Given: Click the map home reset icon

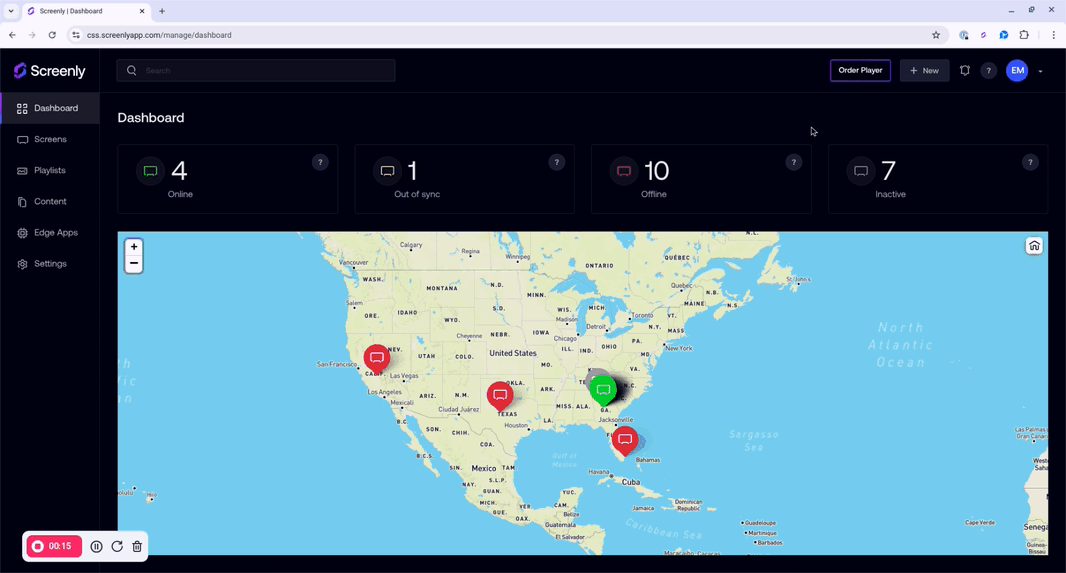Looking at the screenshot, I should coord(1034,246).
